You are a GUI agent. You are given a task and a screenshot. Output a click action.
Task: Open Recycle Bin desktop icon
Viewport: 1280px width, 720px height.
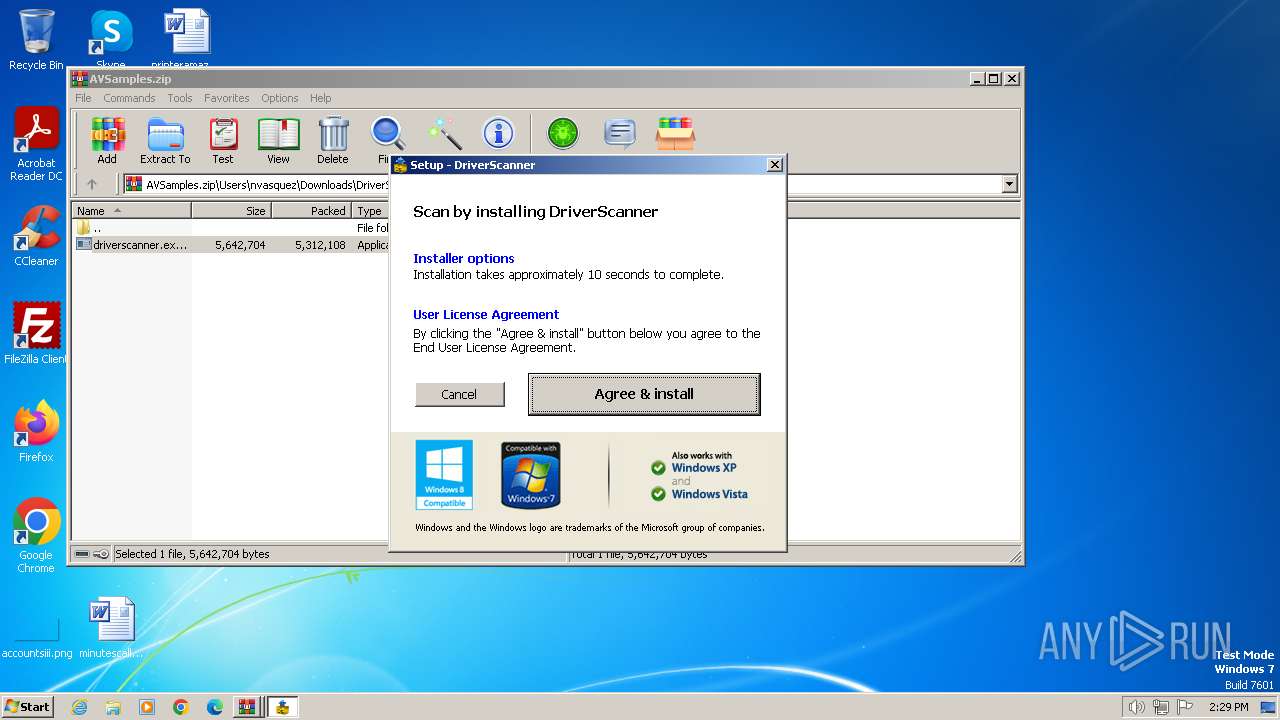click(36, 40)
